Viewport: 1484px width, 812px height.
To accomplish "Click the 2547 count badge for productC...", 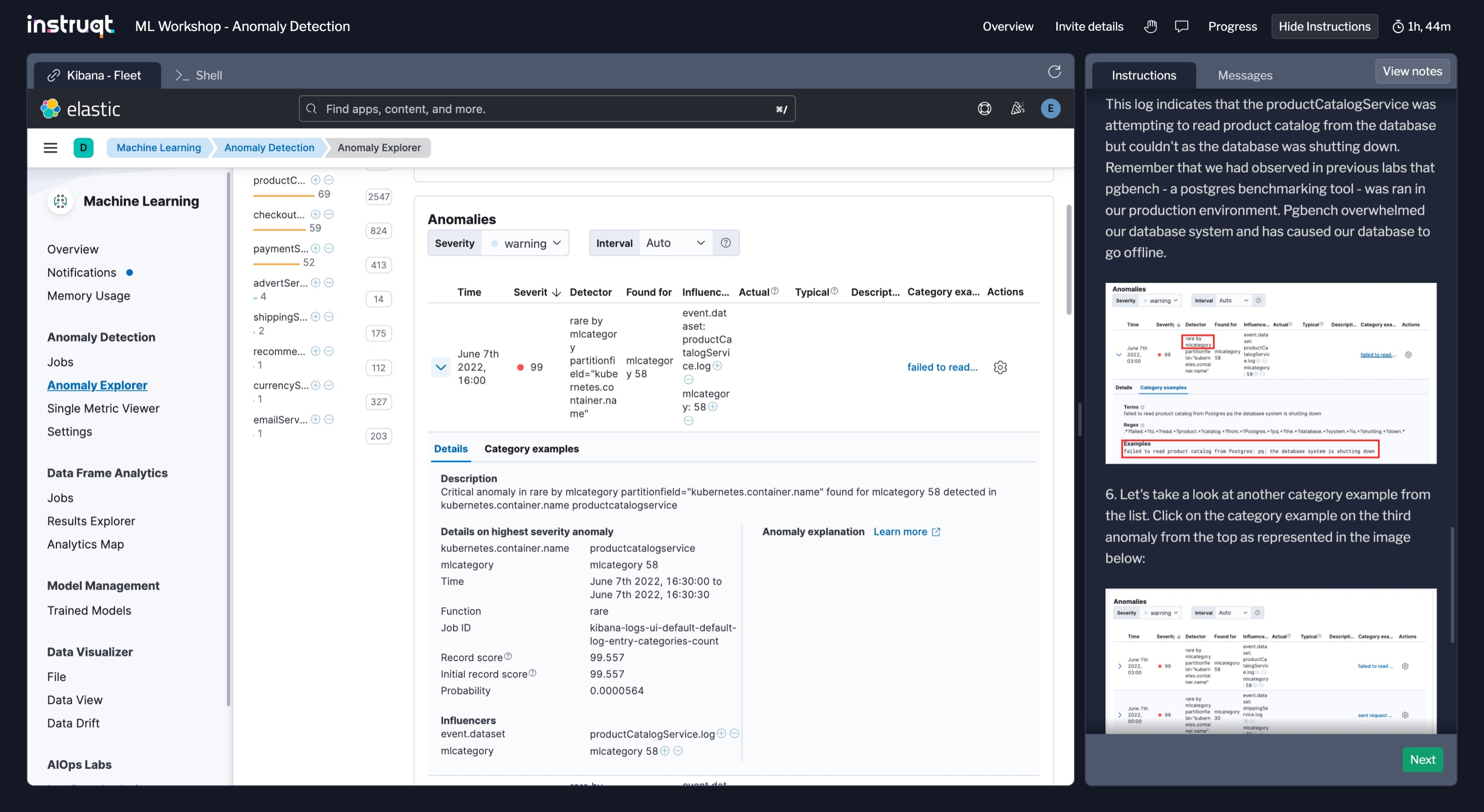I will (379, 197).
